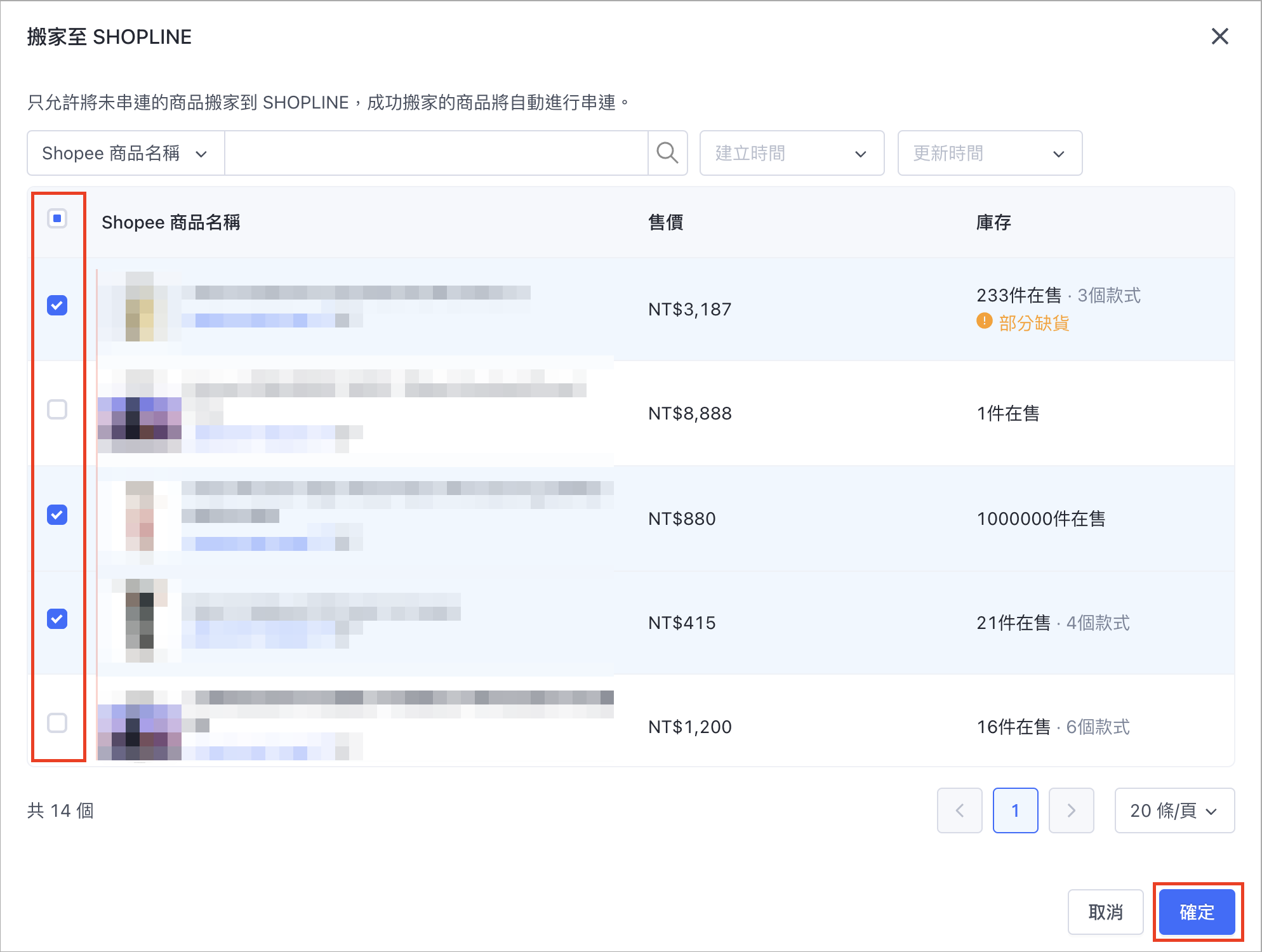Screen dimensions: 1262x952
Task: Click the 4個款式 variants text
Action: point(1098,623)
